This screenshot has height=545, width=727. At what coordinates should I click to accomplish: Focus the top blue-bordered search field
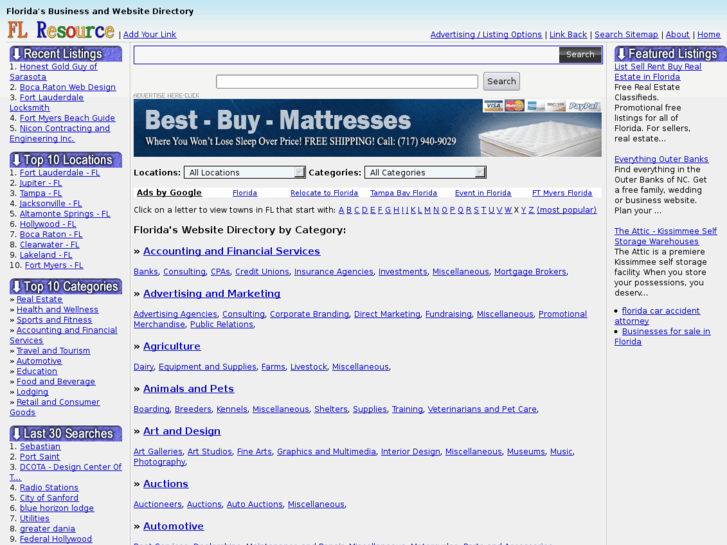coord(346,55)
